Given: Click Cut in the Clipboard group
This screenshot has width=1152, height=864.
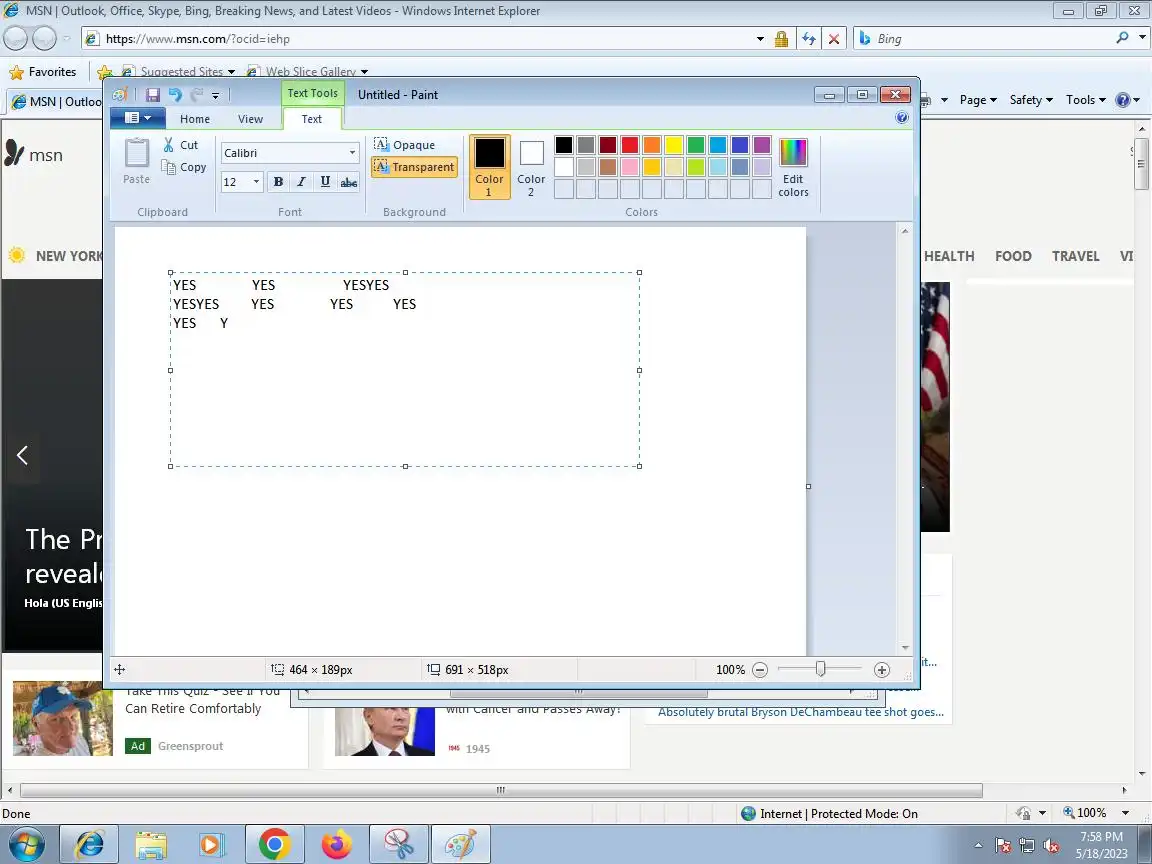Looking at the screenshot, I should (x=181, y=145).
